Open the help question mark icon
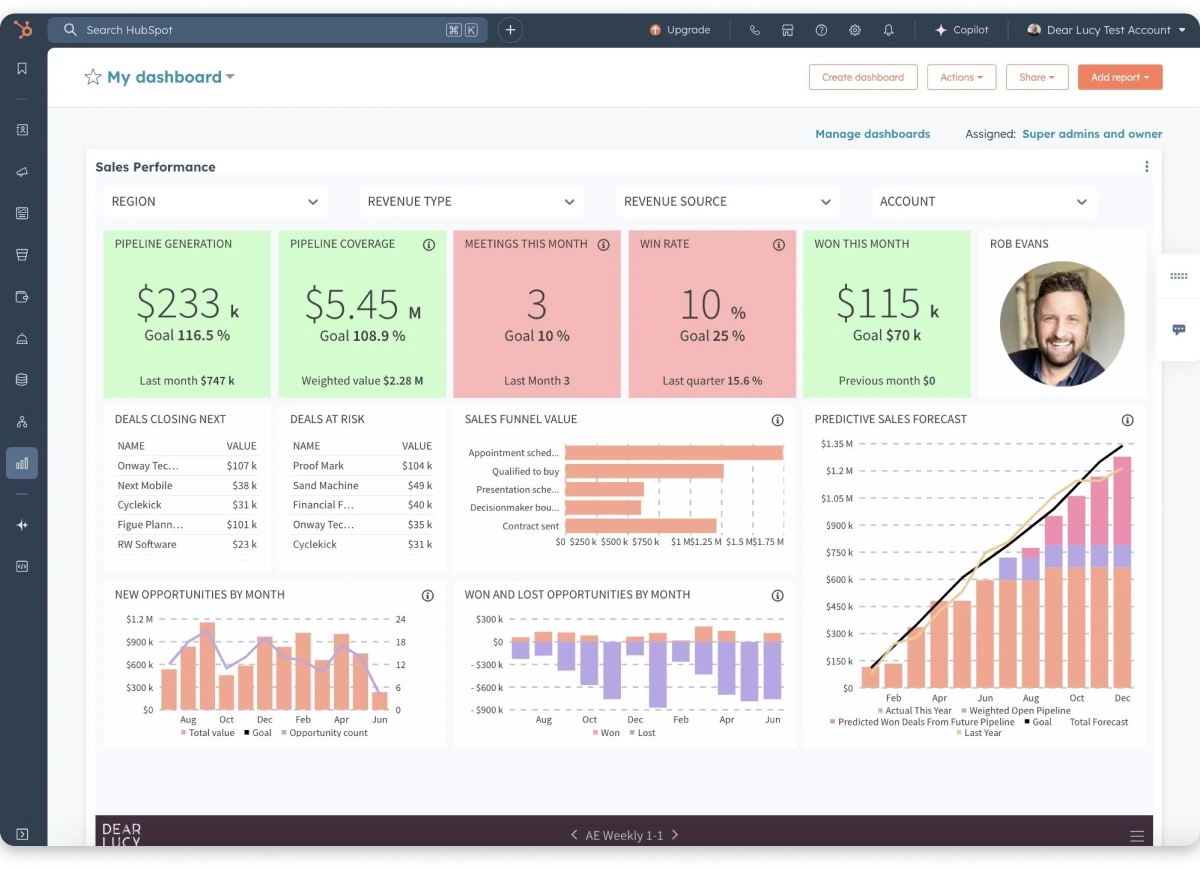This screenshot has height=869, width=1200. (821, 30)
